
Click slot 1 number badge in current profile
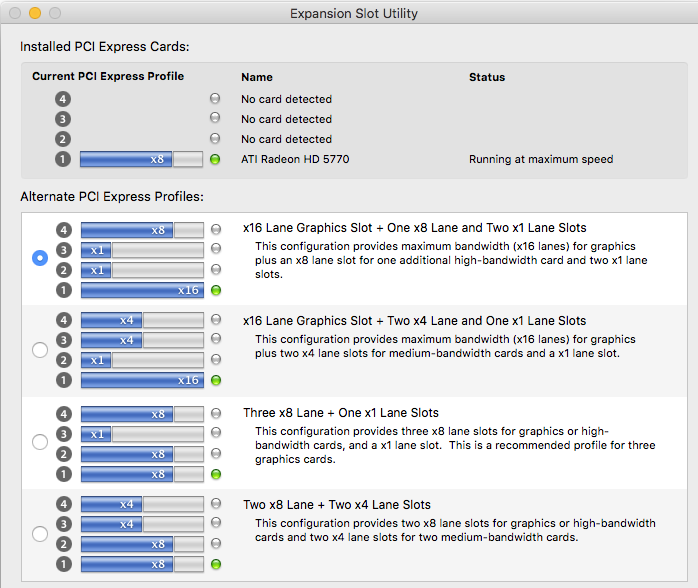click(63, 159)
